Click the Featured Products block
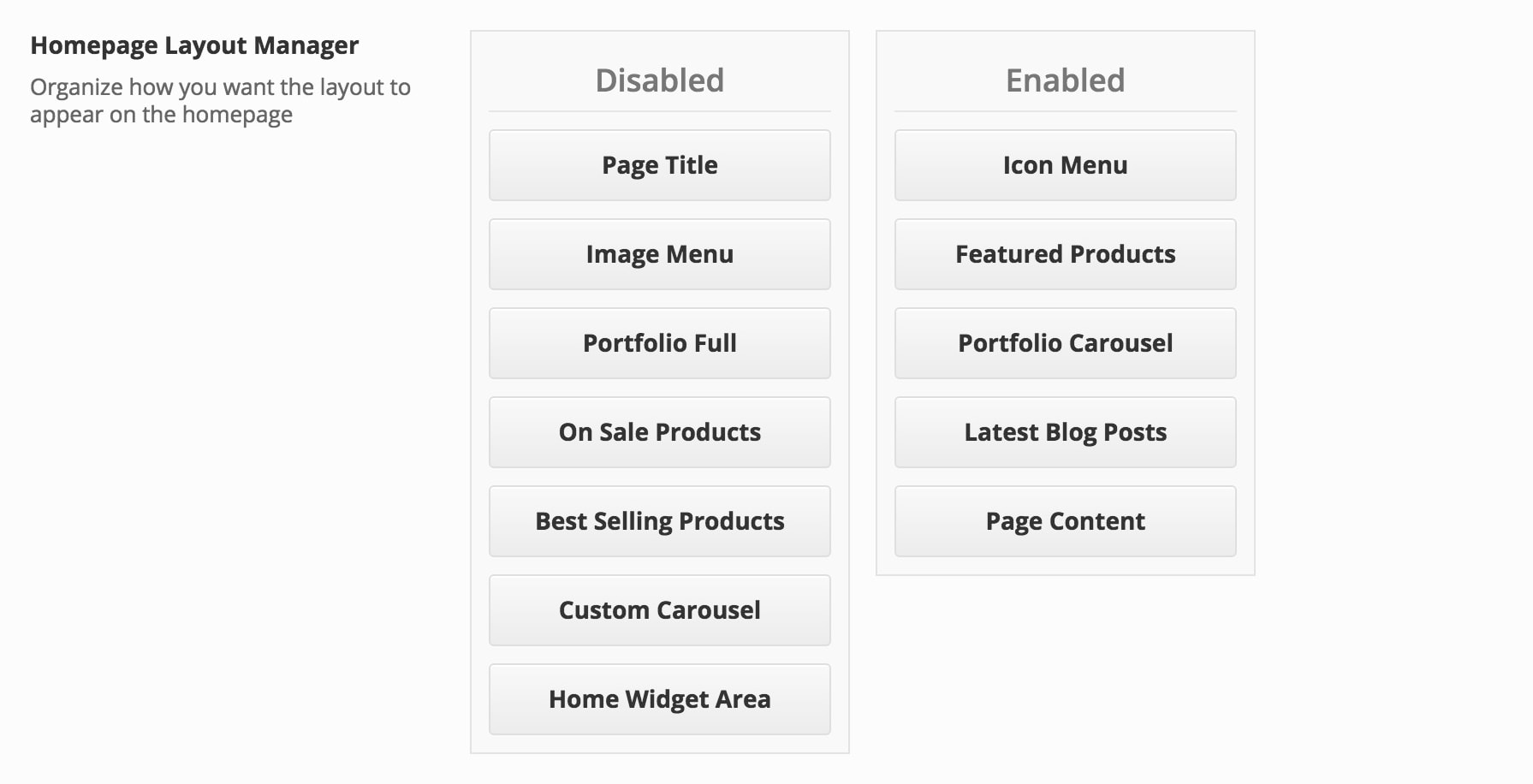 (1065, 254)
